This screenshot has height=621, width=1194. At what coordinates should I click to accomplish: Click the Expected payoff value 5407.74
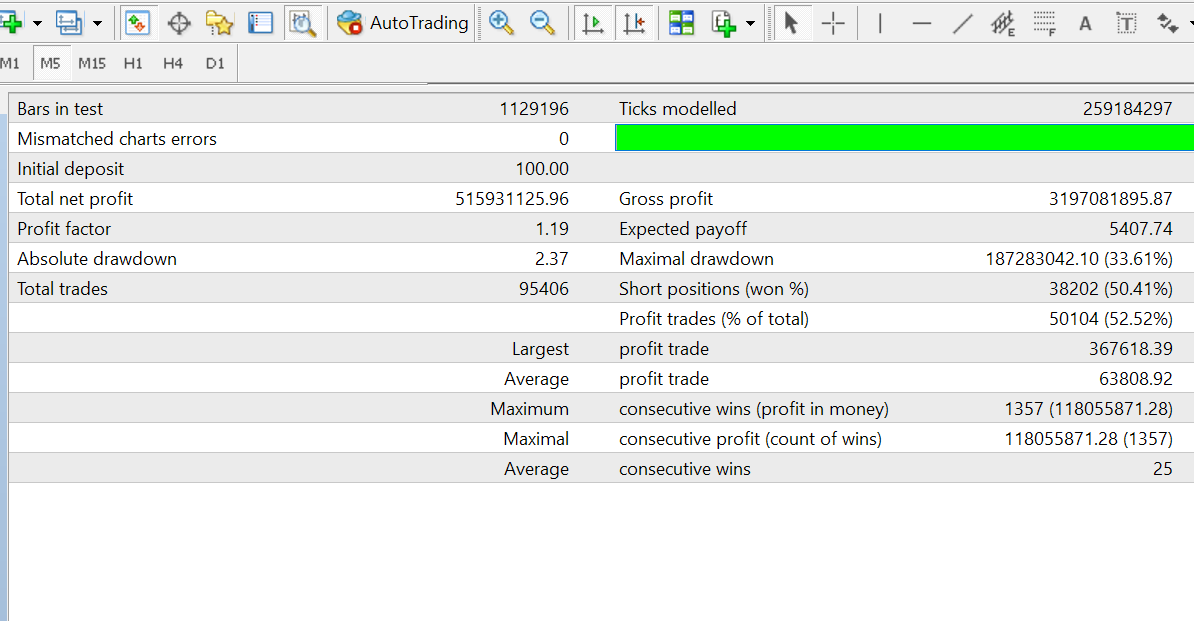click(1141, 229)
